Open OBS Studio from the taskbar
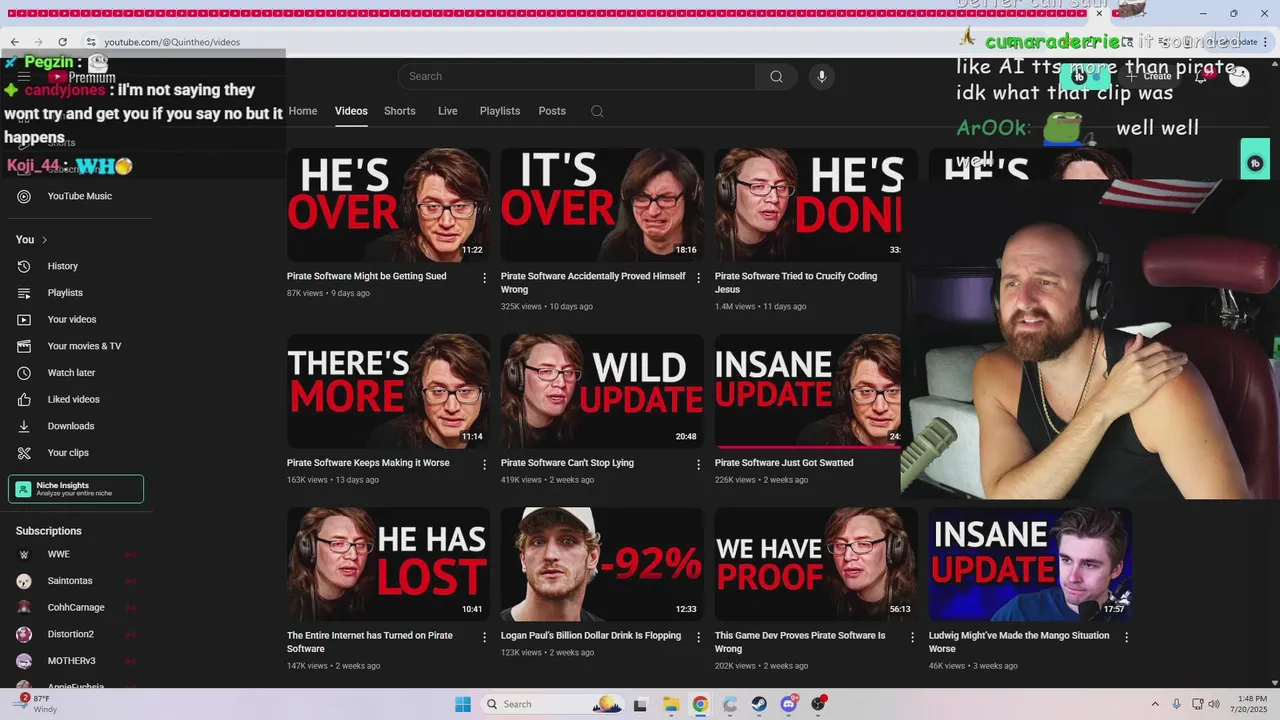This screenshot has width=1280, height=720. [x=819, y=704]
